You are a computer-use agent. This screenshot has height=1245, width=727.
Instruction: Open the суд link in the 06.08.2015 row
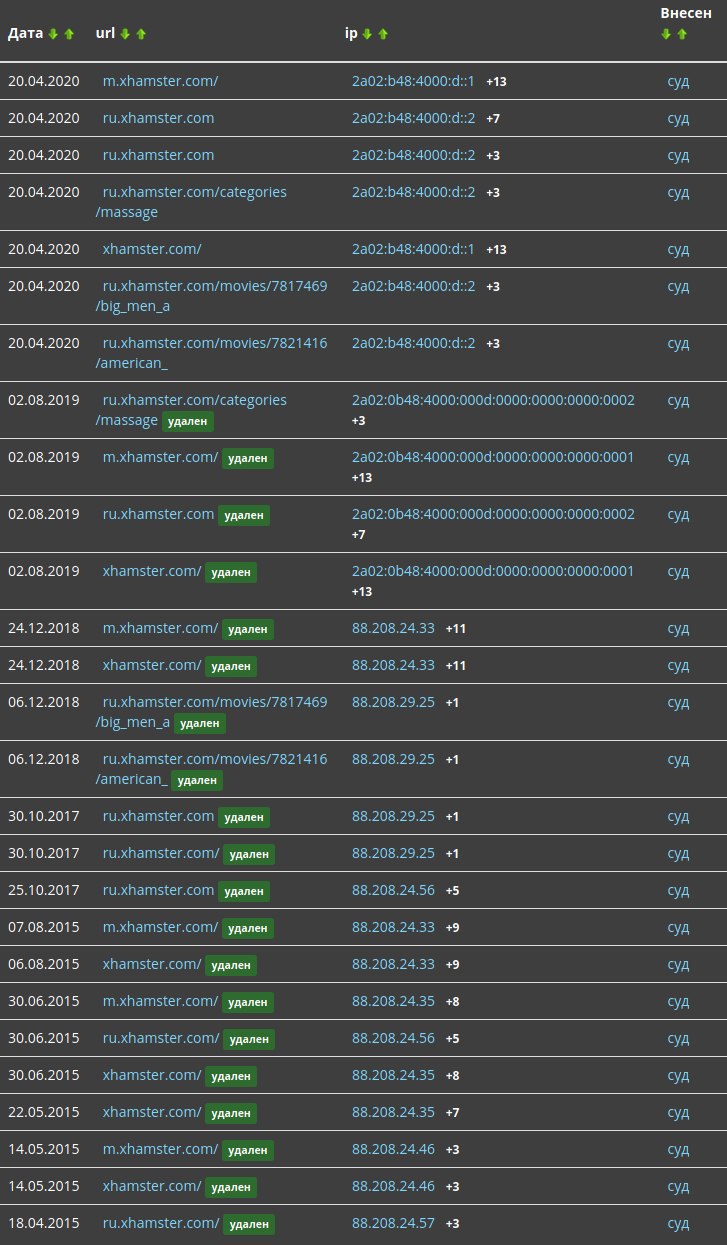pos(678,965)
